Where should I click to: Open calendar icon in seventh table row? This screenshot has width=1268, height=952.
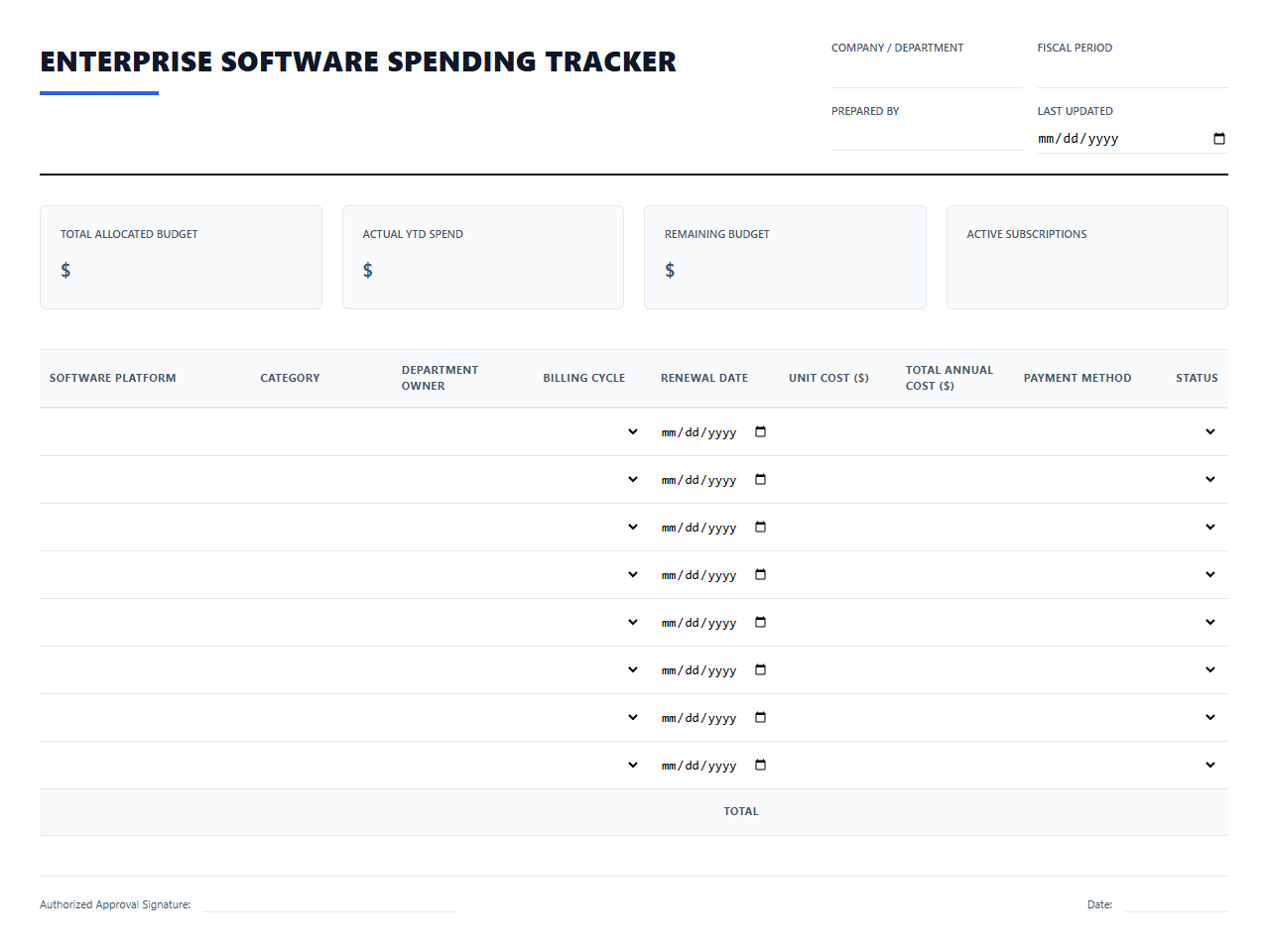761,718
